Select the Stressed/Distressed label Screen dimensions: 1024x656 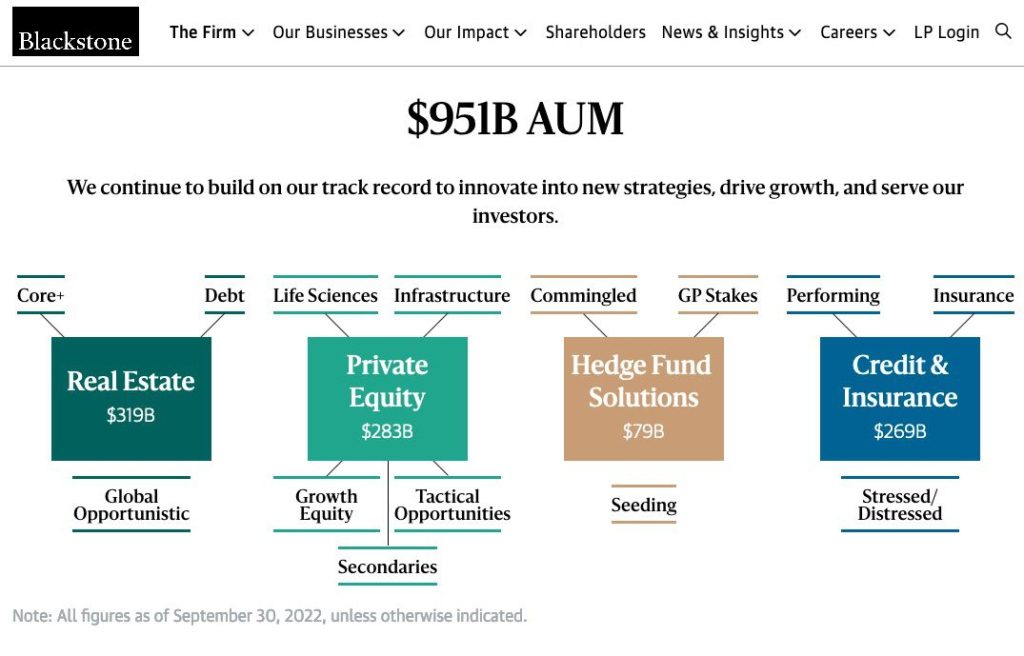pyautogui.click(x=900, y=504)
